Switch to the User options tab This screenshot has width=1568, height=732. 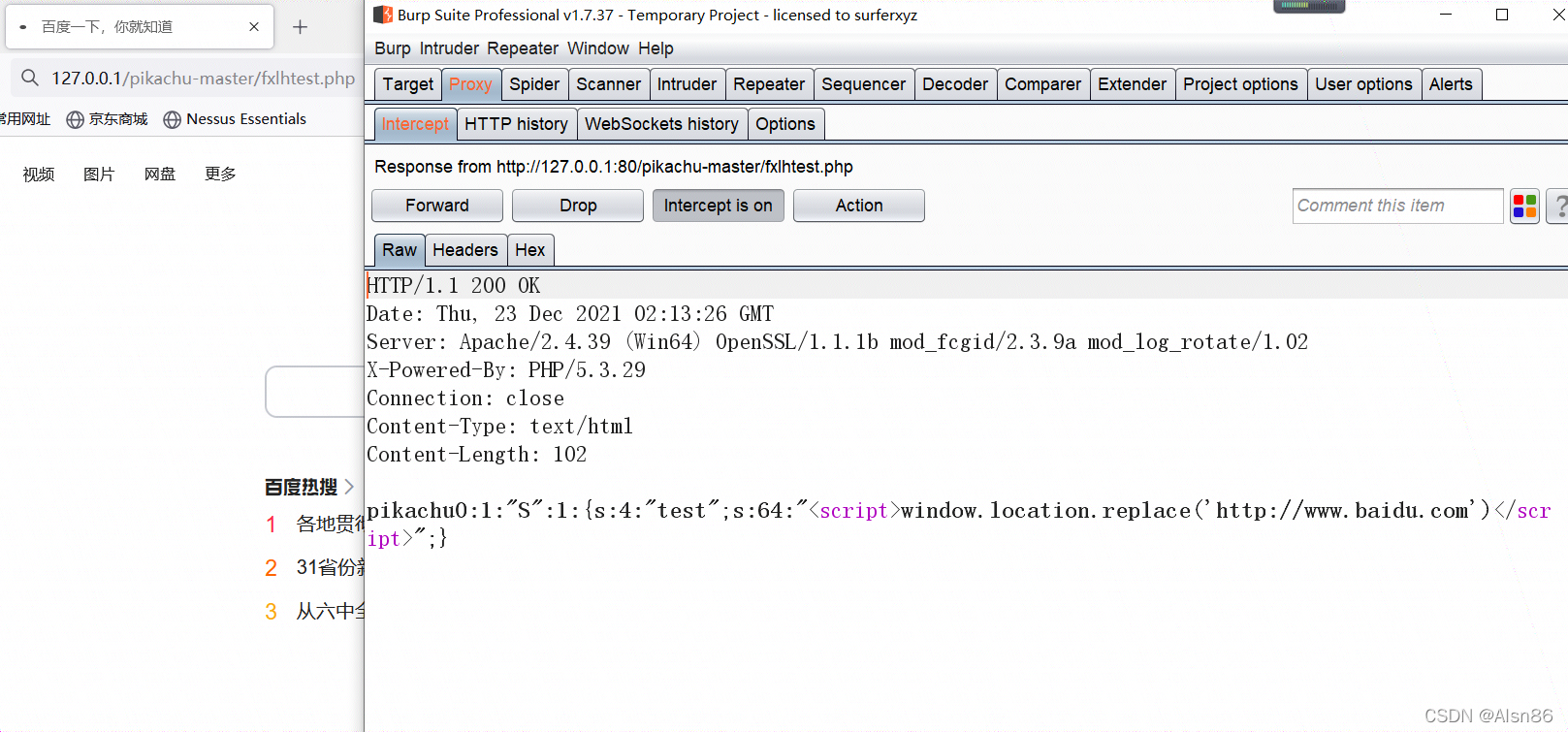[x=1363, y=84]
